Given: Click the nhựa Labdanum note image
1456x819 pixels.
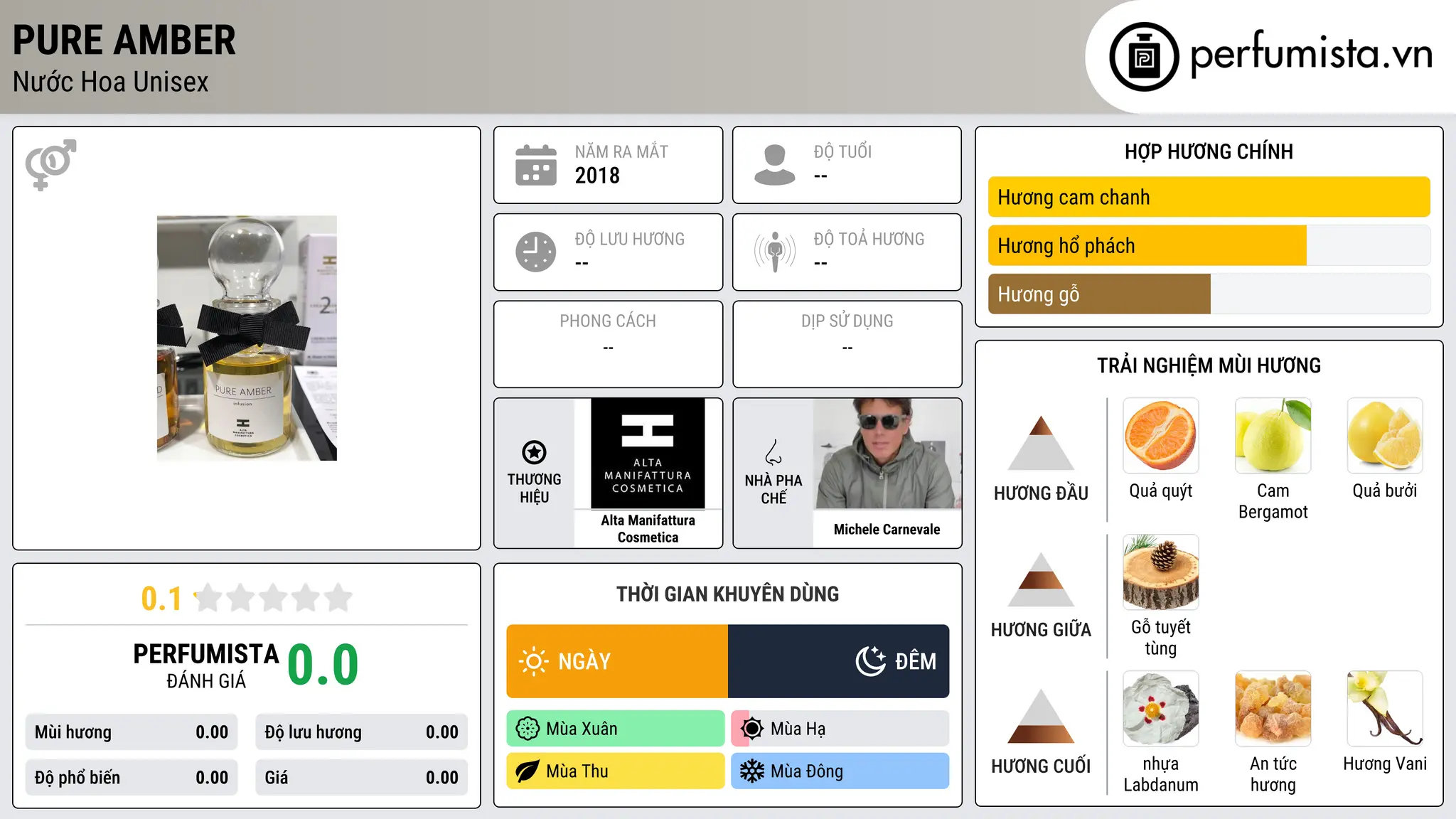Looking at the screenshot, I should pyautogui.click(x=1161, y=709).
